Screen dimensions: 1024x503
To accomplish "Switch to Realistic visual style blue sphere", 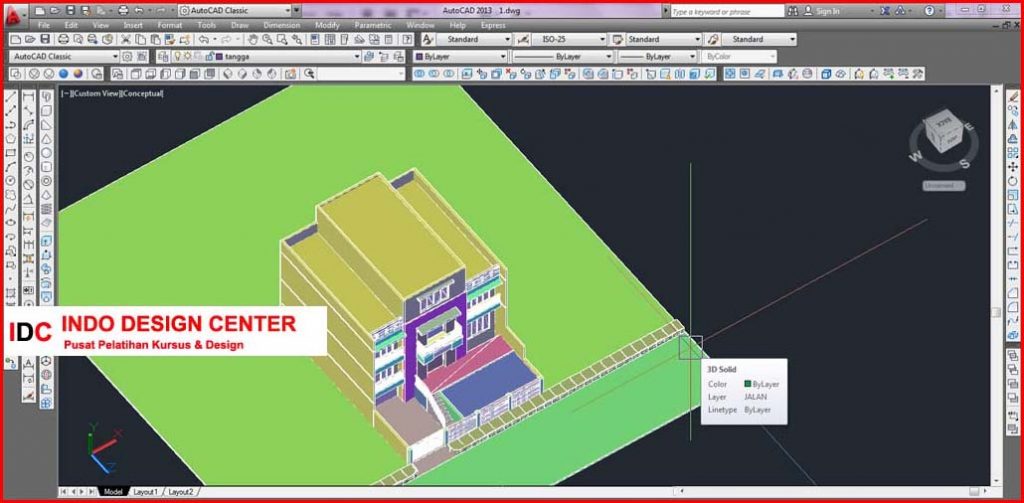I will point(64,74).
